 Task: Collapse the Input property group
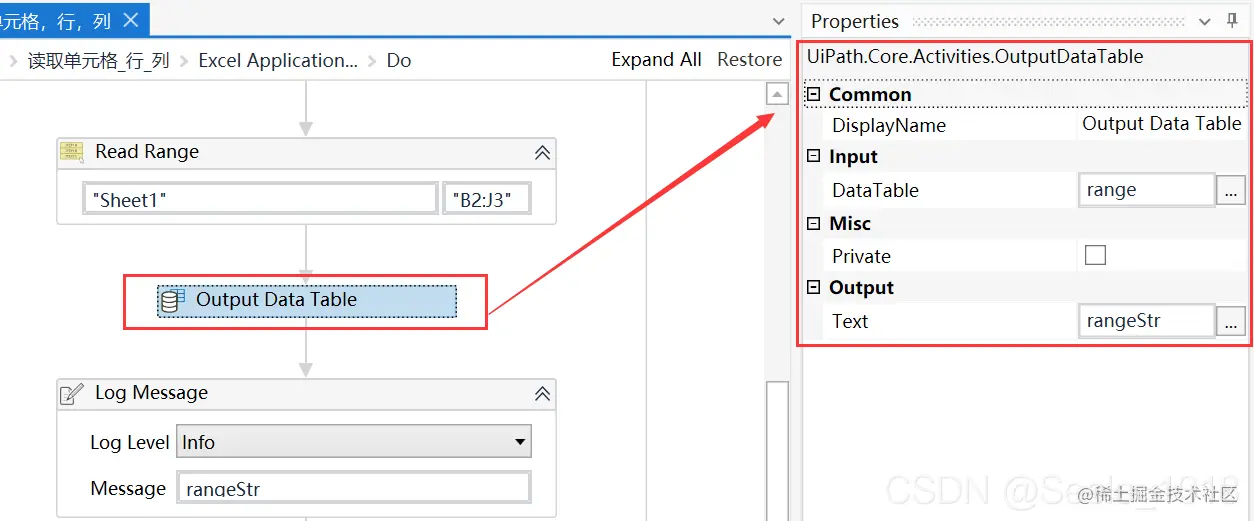tap(814, 156)
